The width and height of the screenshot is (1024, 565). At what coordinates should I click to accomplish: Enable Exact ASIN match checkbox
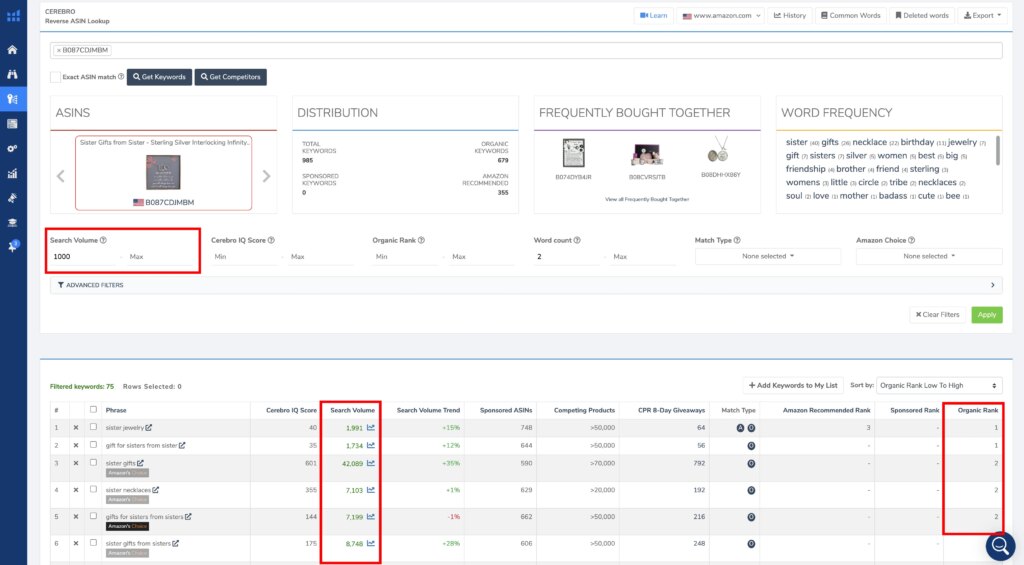tap(55, 77)
